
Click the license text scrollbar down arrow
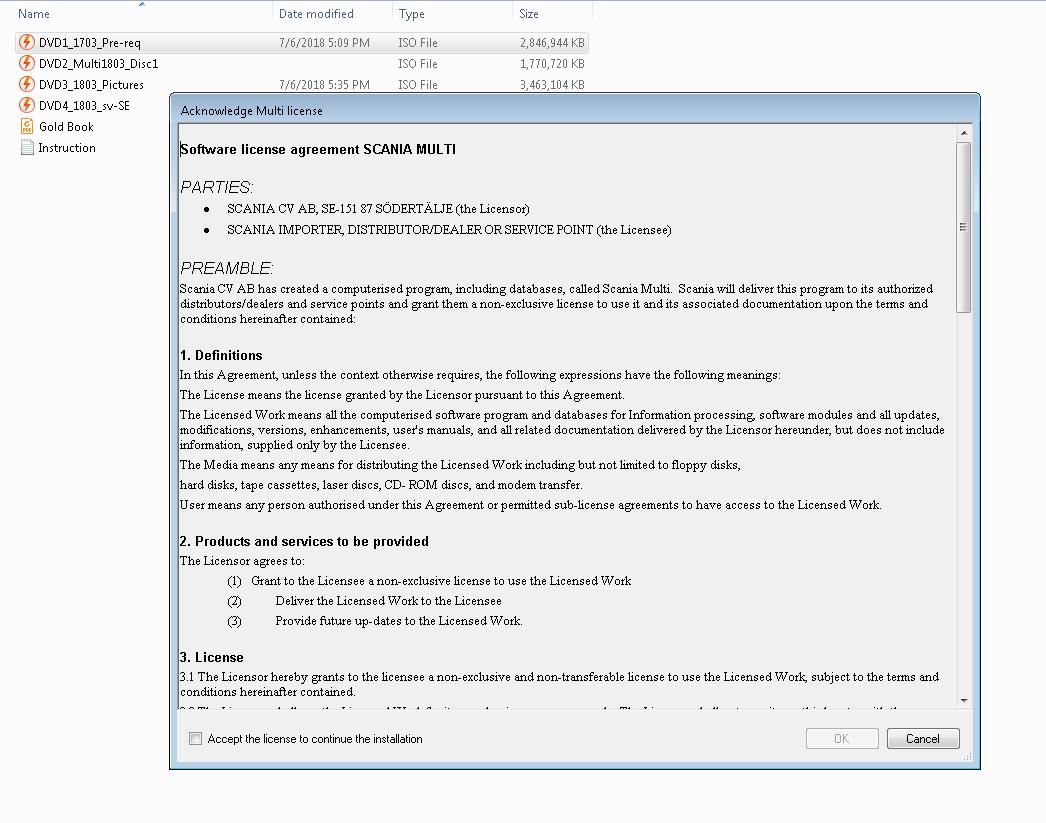pos(964,700)
